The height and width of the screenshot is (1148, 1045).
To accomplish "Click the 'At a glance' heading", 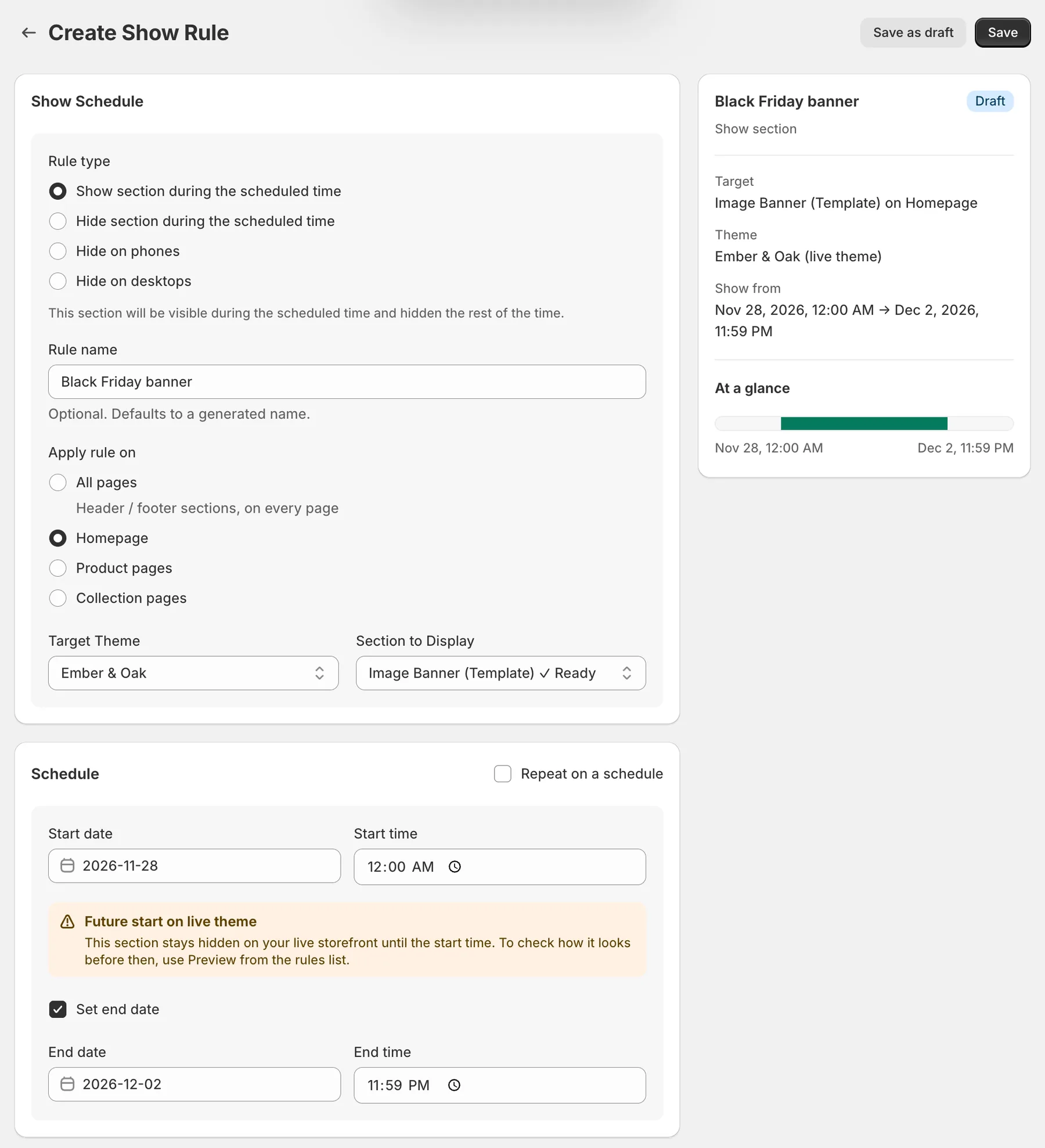I will pos(752,388).
